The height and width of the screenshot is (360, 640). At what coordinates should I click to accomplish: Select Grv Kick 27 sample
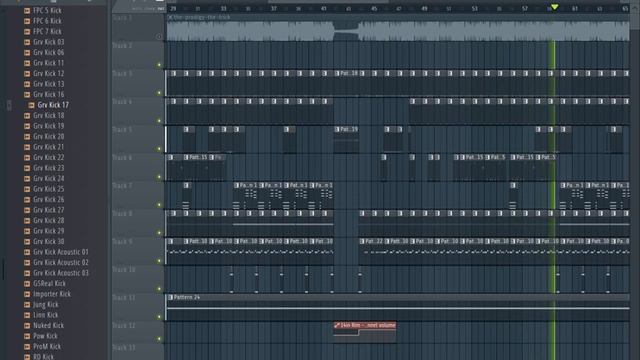click(49, 210)
